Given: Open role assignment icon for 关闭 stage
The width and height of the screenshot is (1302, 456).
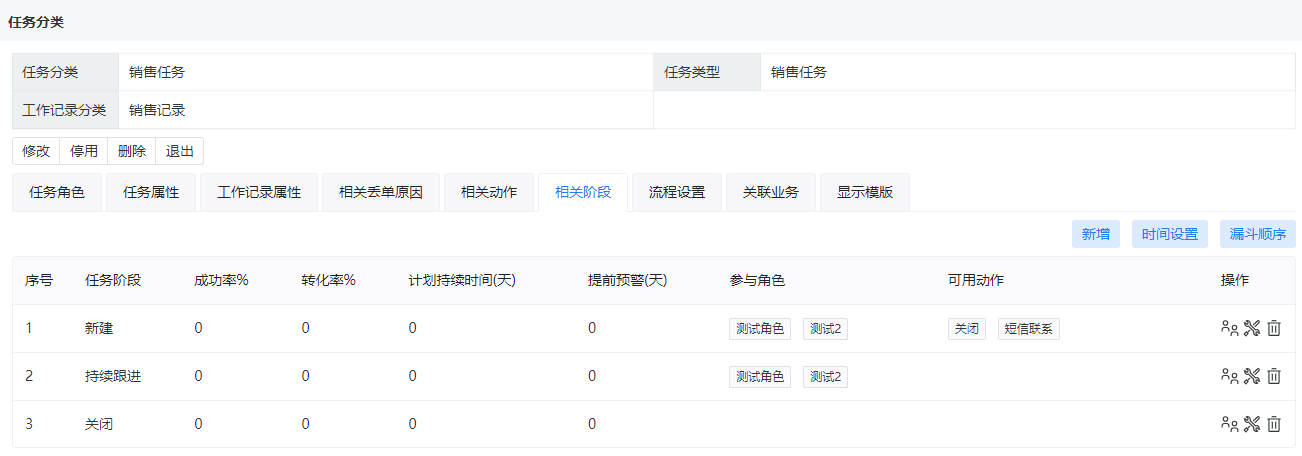Looking at the screenshot, I should [x=1230, y=424].
